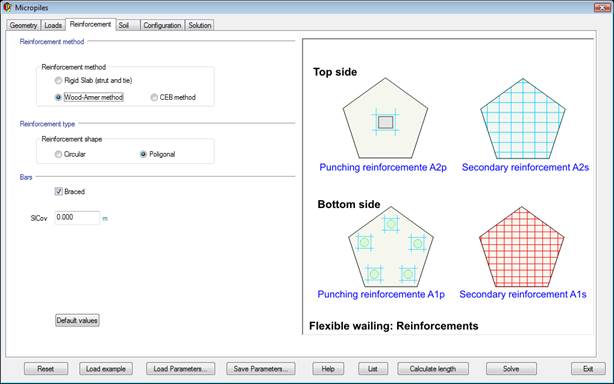614x384 pixels.
Task: Click the Micropiles app icon in title bar
Action: (x=7, y=7)
